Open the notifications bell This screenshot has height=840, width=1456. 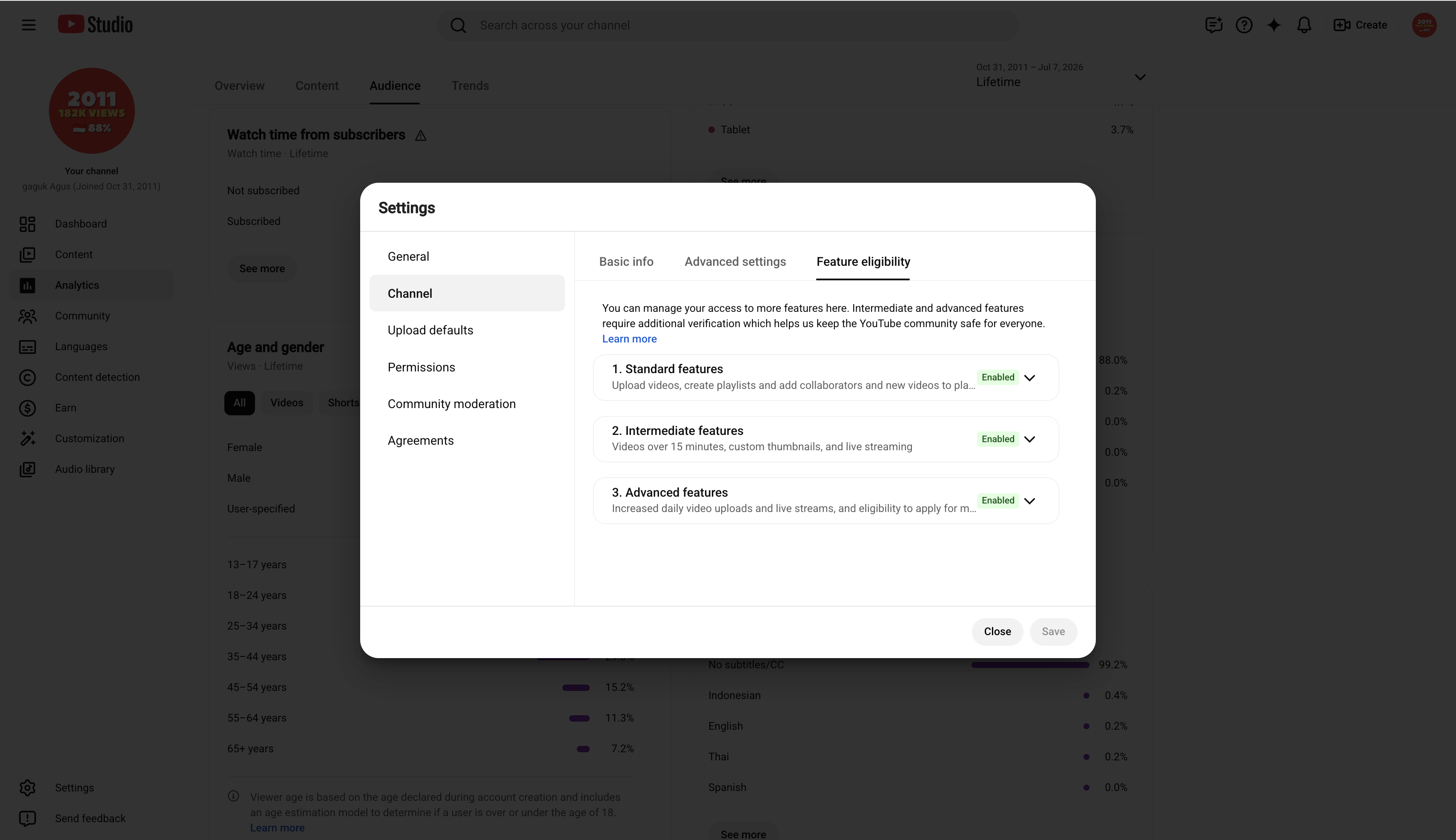coord(1304,25)
